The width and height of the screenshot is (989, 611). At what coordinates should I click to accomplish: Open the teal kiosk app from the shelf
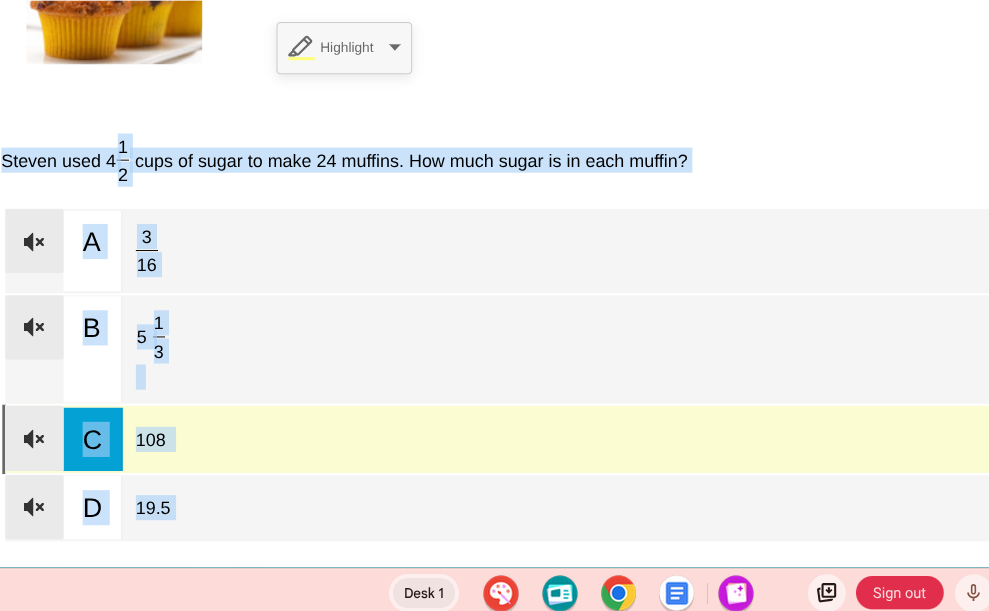coord(560,592)
